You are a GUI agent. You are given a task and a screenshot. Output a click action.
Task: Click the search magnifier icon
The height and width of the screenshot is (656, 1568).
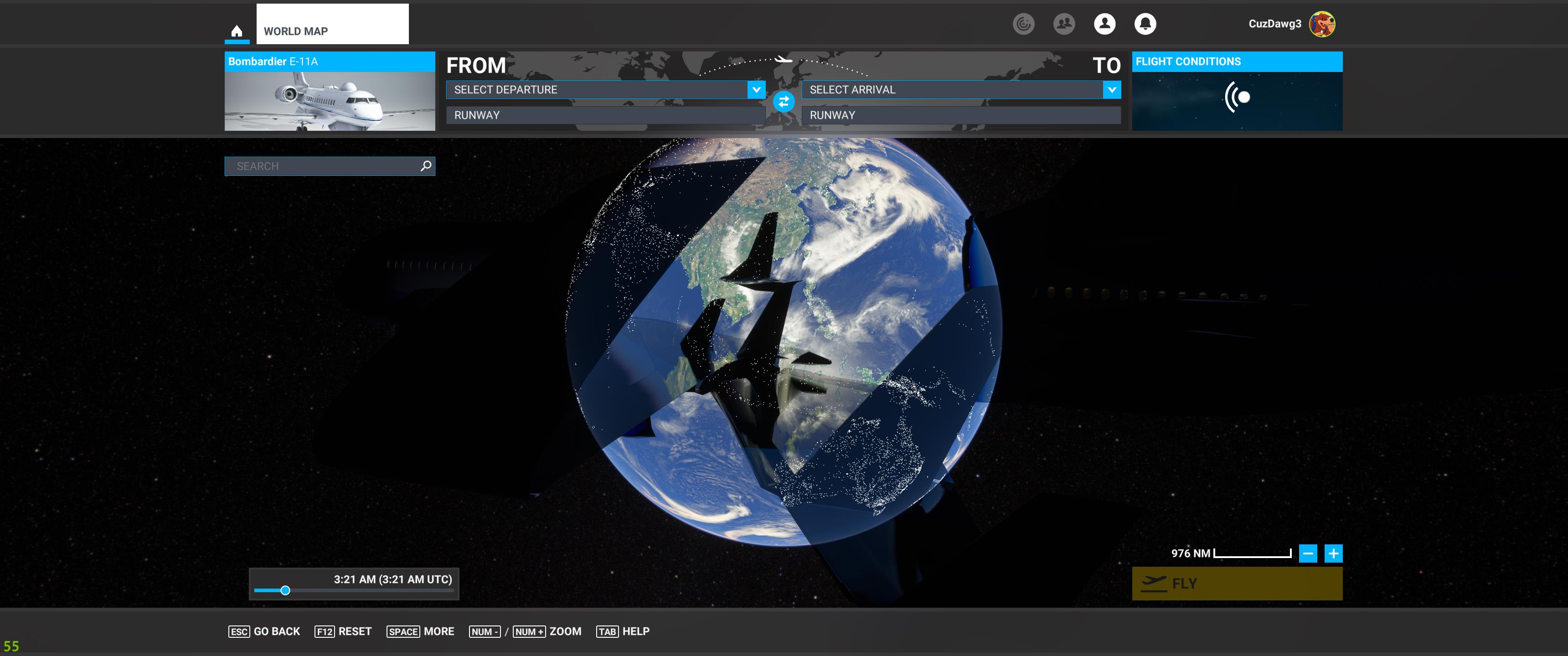[x=426, y=165]
